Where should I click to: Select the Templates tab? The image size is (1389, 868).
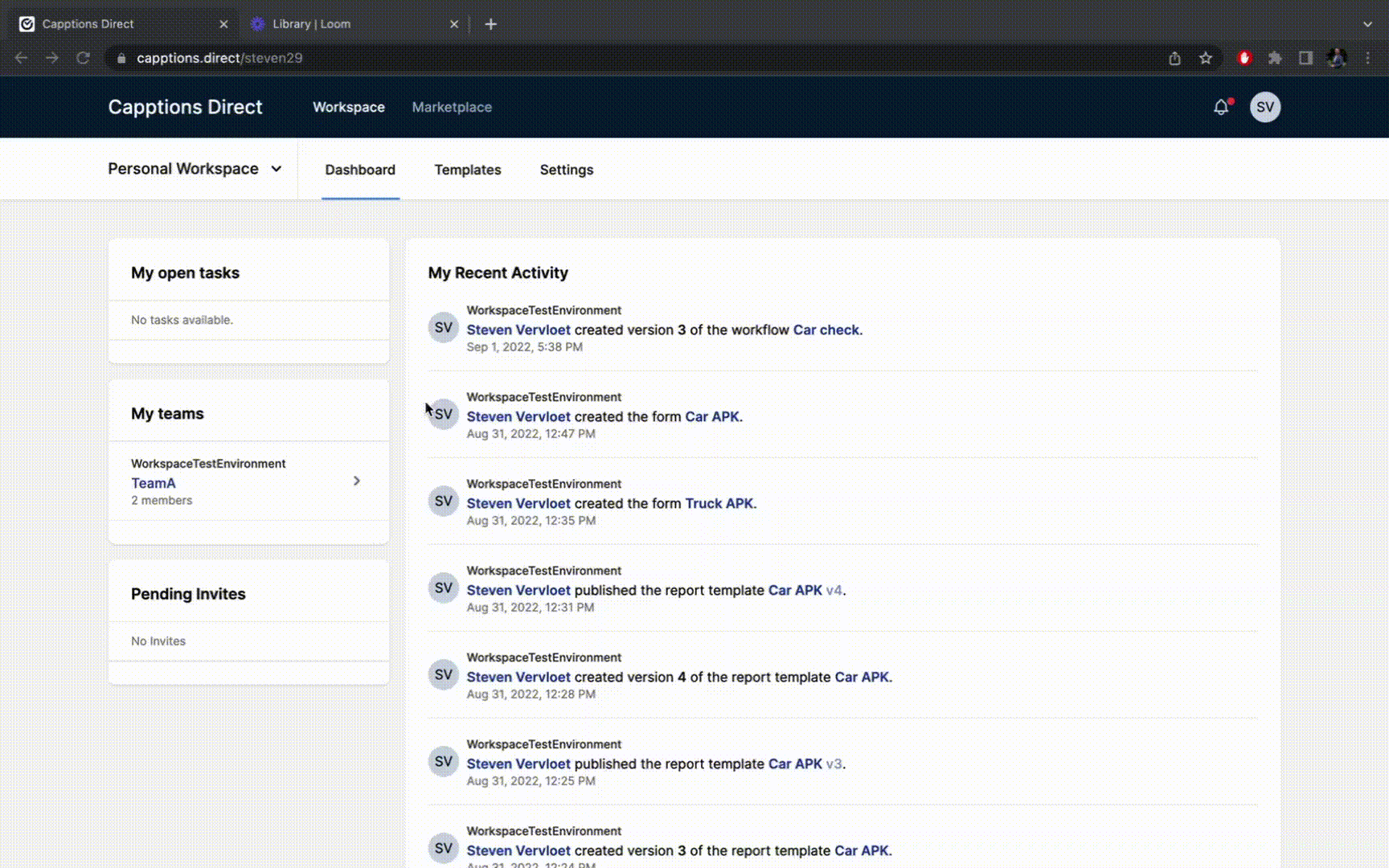pos(468,170)
